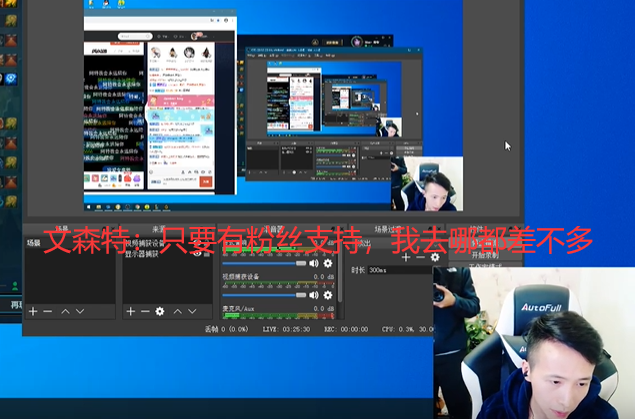Select the 场景 item in scenes list
The height and width of the screenshot is (419, 635).
(x=70, y=243)
